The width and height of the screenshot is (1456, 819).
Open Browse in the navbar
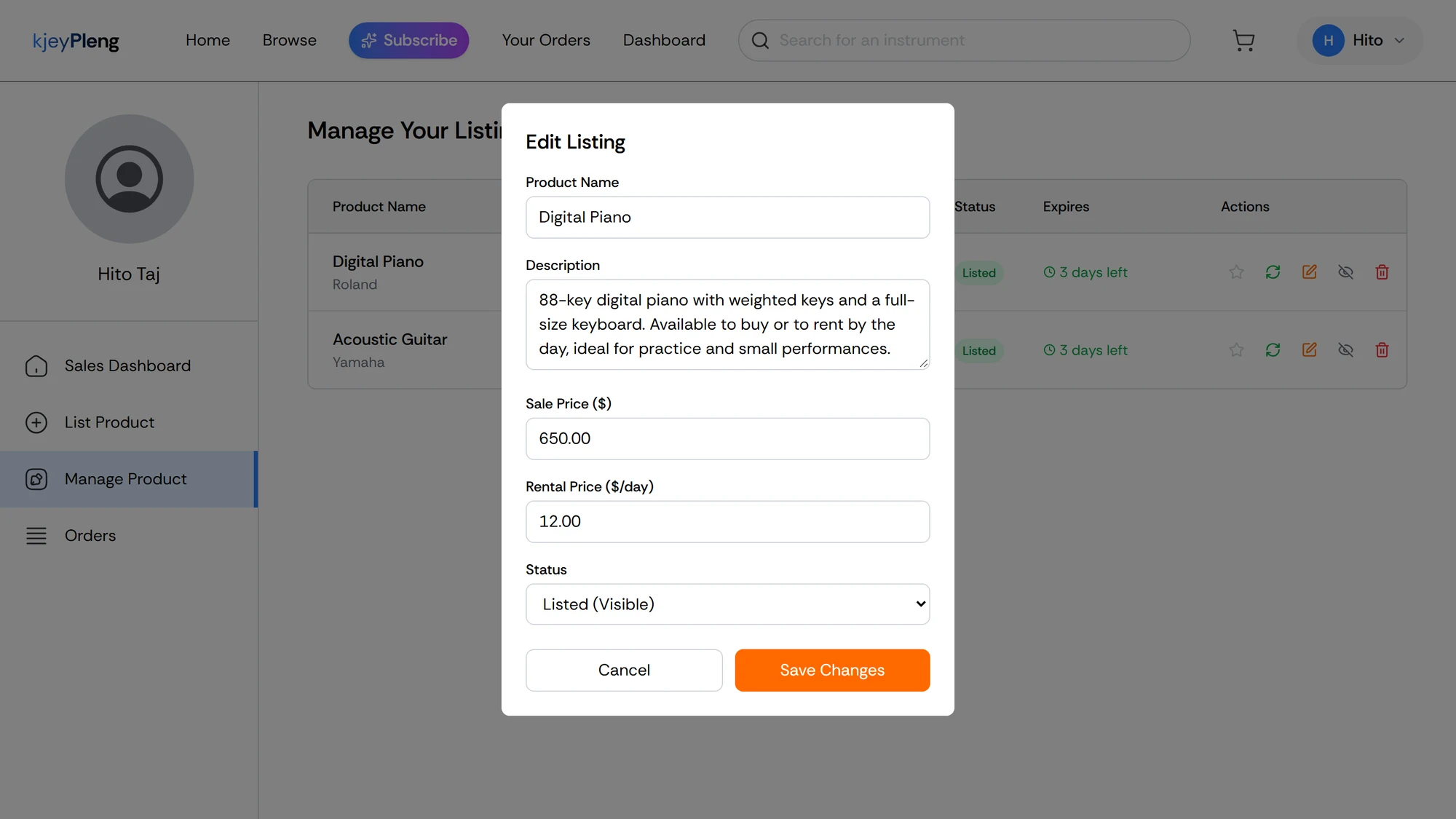click(289, 41)
